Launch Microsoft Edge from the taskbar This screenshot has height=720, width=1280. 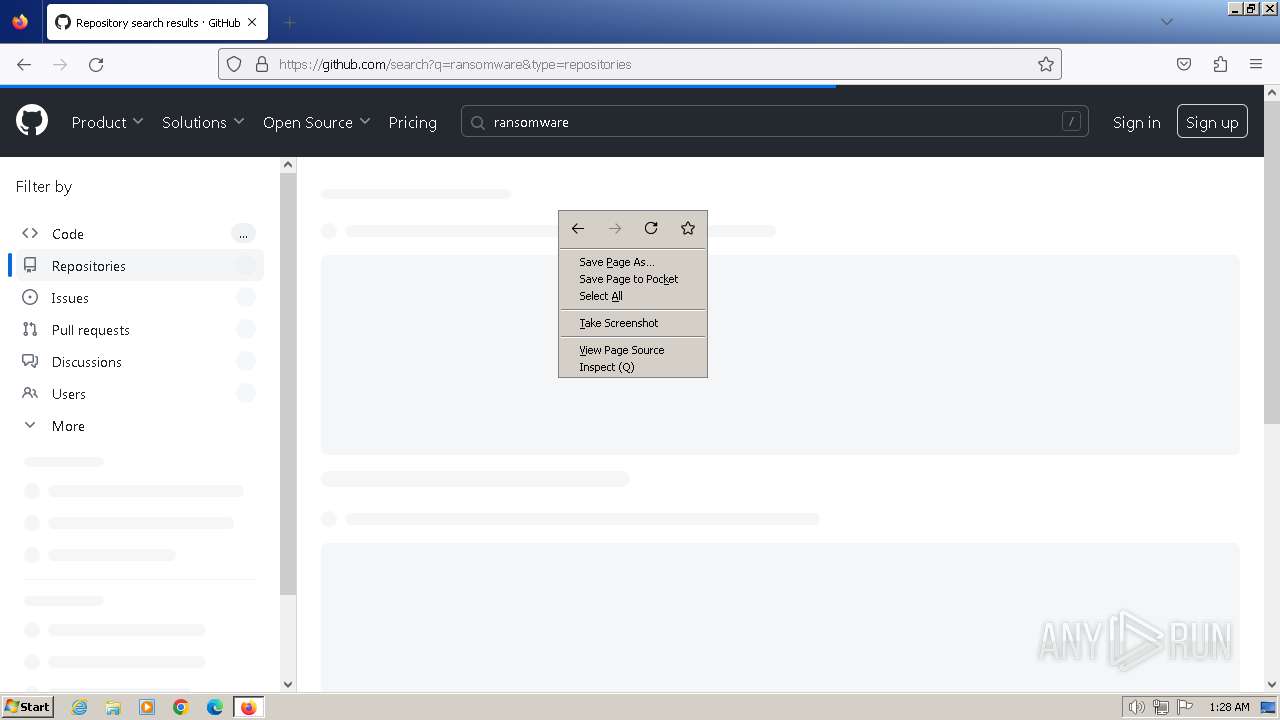[215, 707]
